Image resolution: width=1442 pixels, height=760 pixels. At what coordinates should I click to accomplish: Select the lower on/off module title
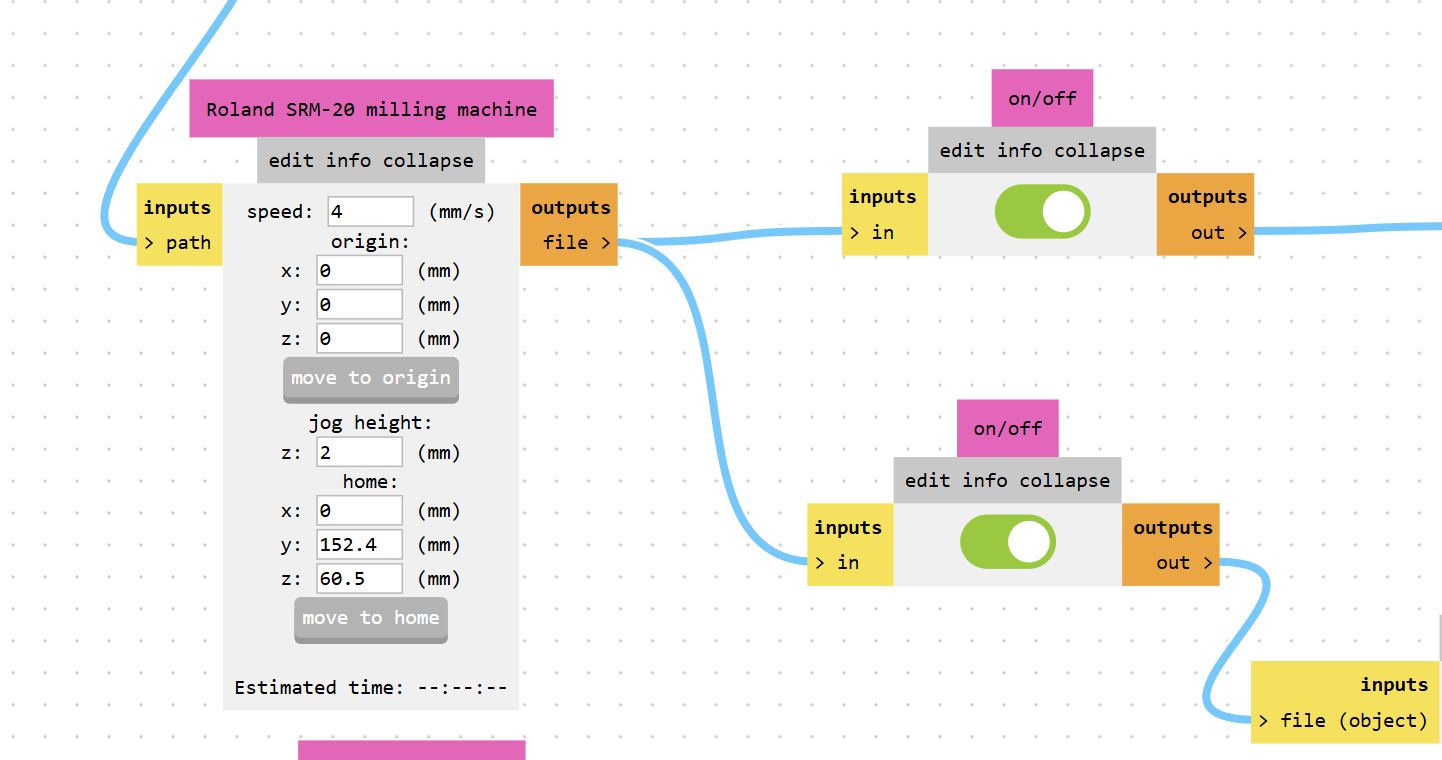point(1008,428)
